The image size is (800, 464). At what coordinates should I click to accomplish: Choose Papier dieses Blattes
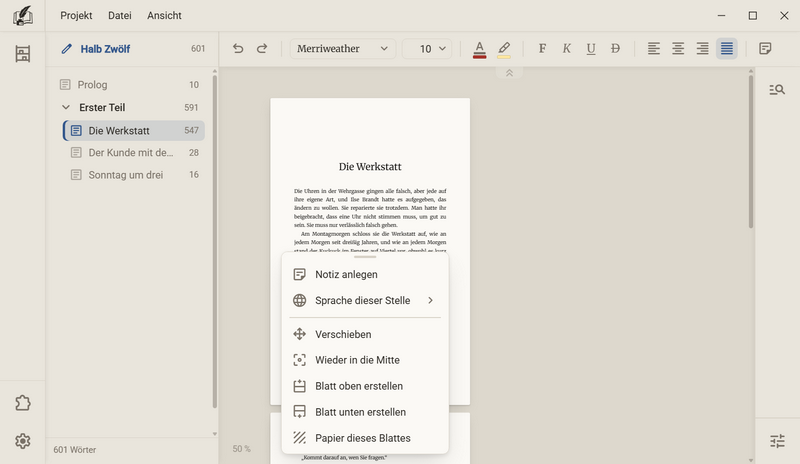pyautogui.click(x=365, y=438)
